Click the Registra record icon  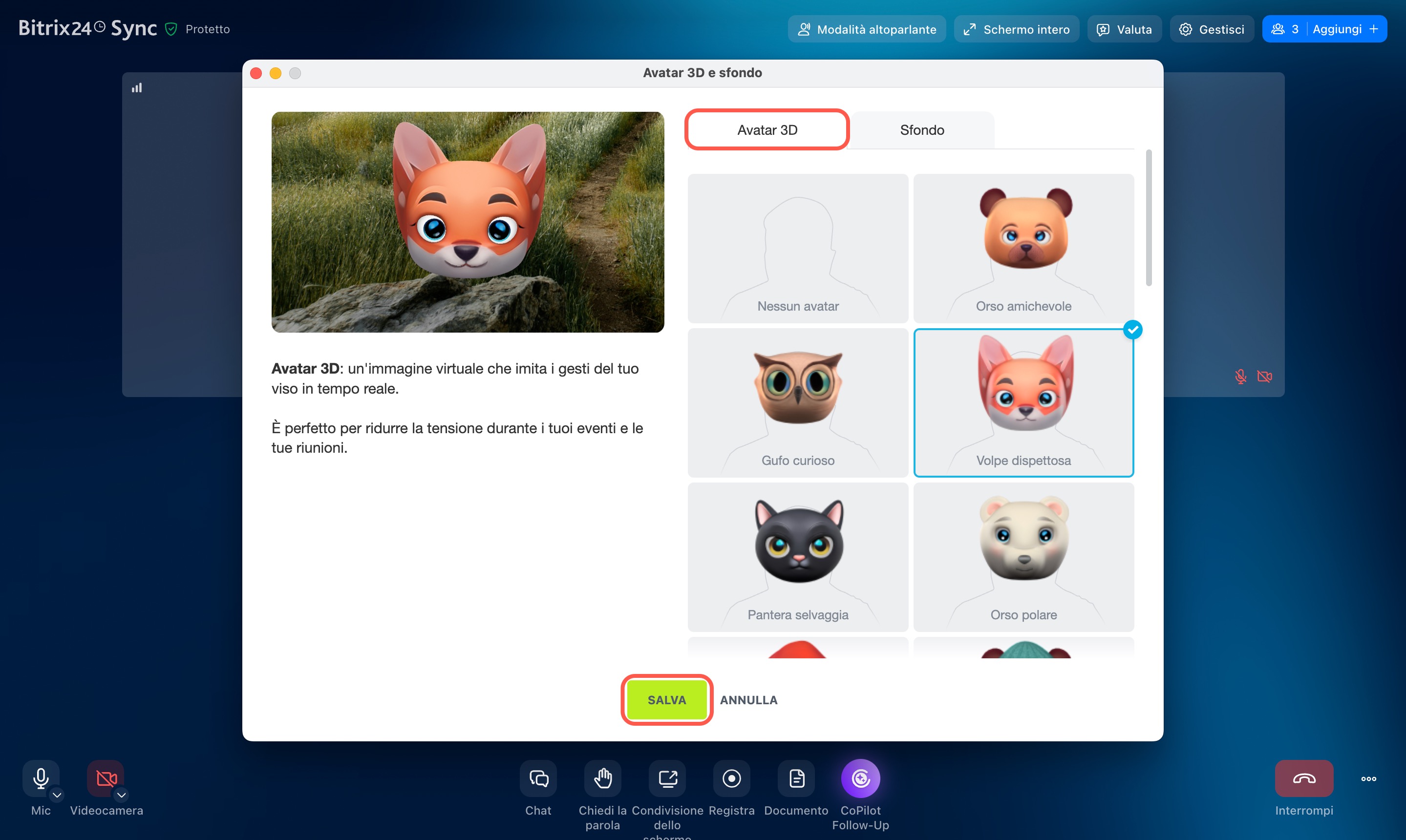732,778
